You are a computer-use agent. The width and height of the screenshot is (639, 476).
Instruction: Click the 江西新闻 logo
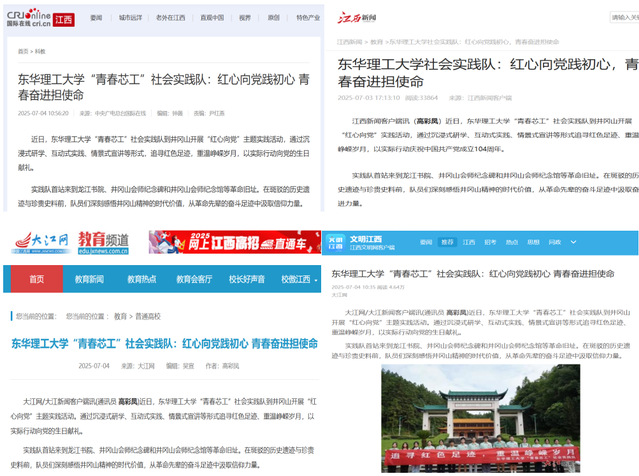(x=357, y=18)
